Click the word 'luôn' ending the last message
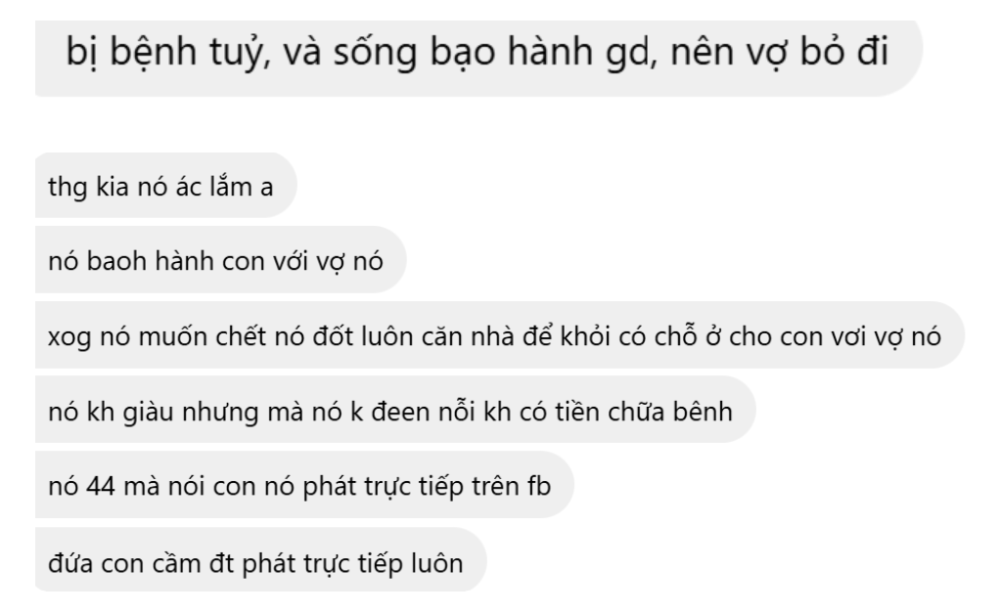The height and width of the screenshot is (614, 1000). pos(436,563)
